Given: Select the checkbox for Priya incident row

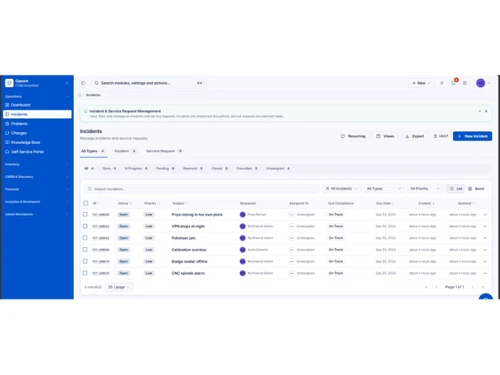Looking at the screenshot, I should (85, 214).
